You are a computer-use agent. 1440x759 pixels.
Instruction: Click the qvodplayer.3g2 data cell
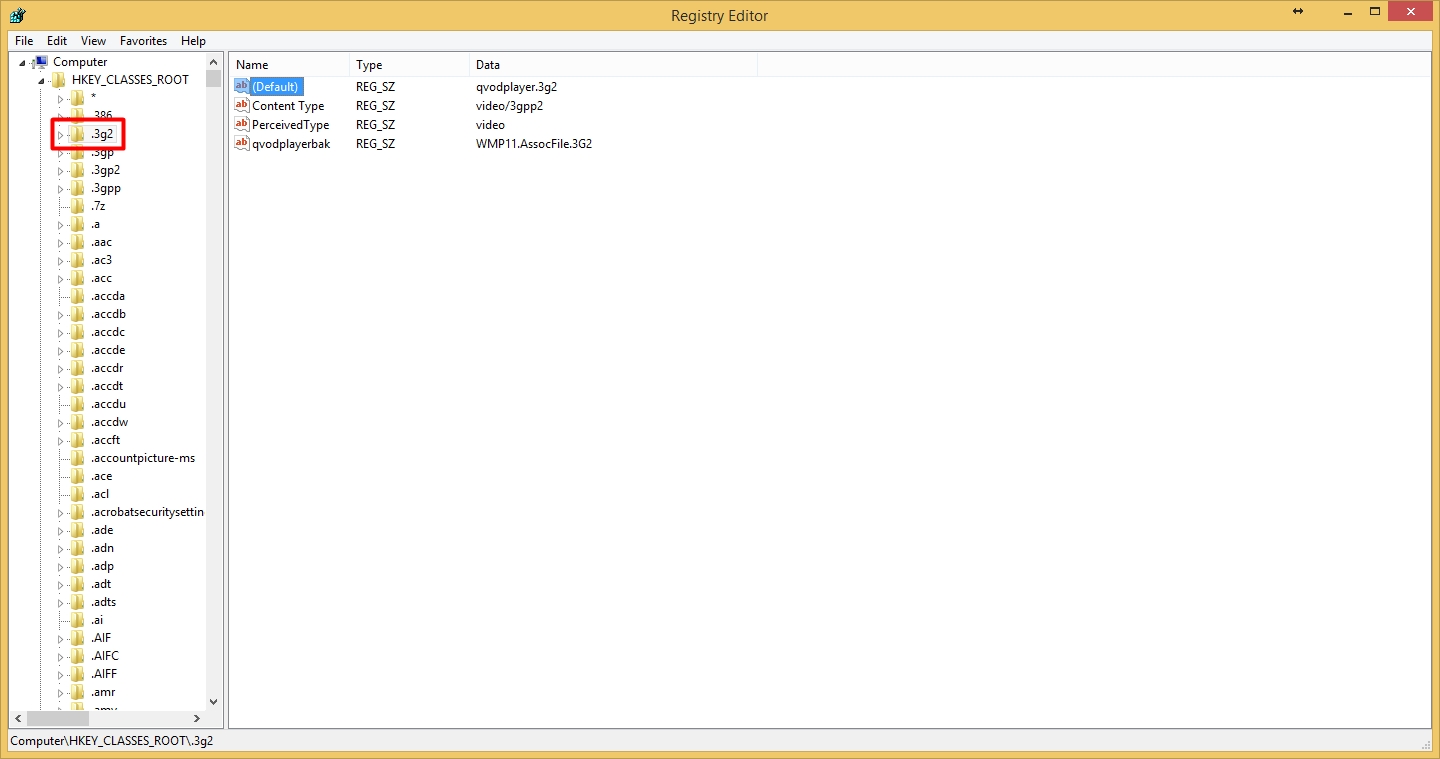pyautogui.click(x=516, y=87)
